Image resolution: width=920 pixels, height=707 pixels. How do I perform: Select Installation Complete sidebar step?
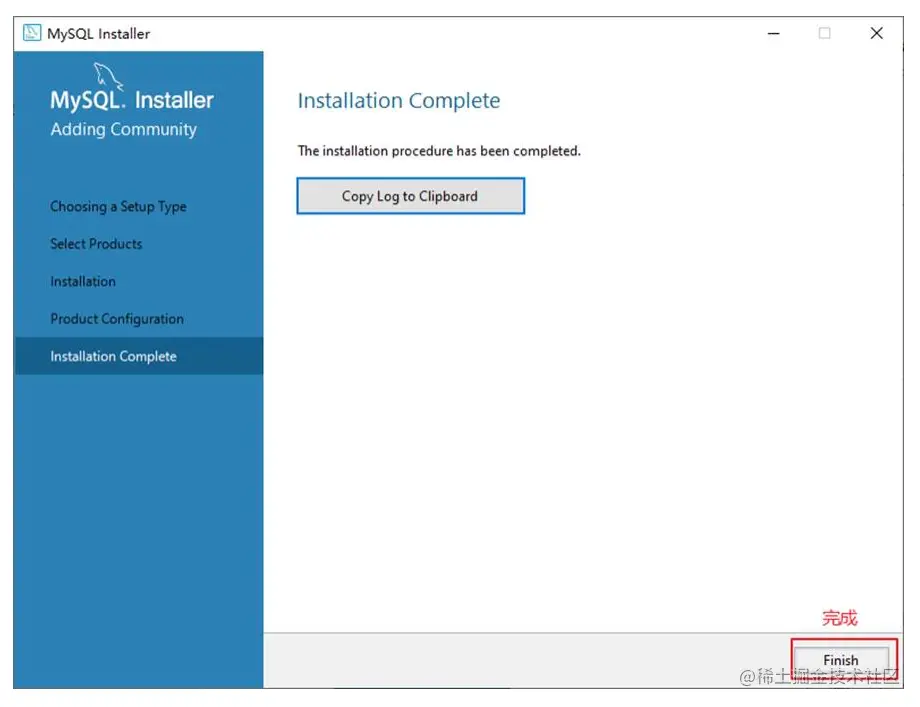tap(138, 356)
